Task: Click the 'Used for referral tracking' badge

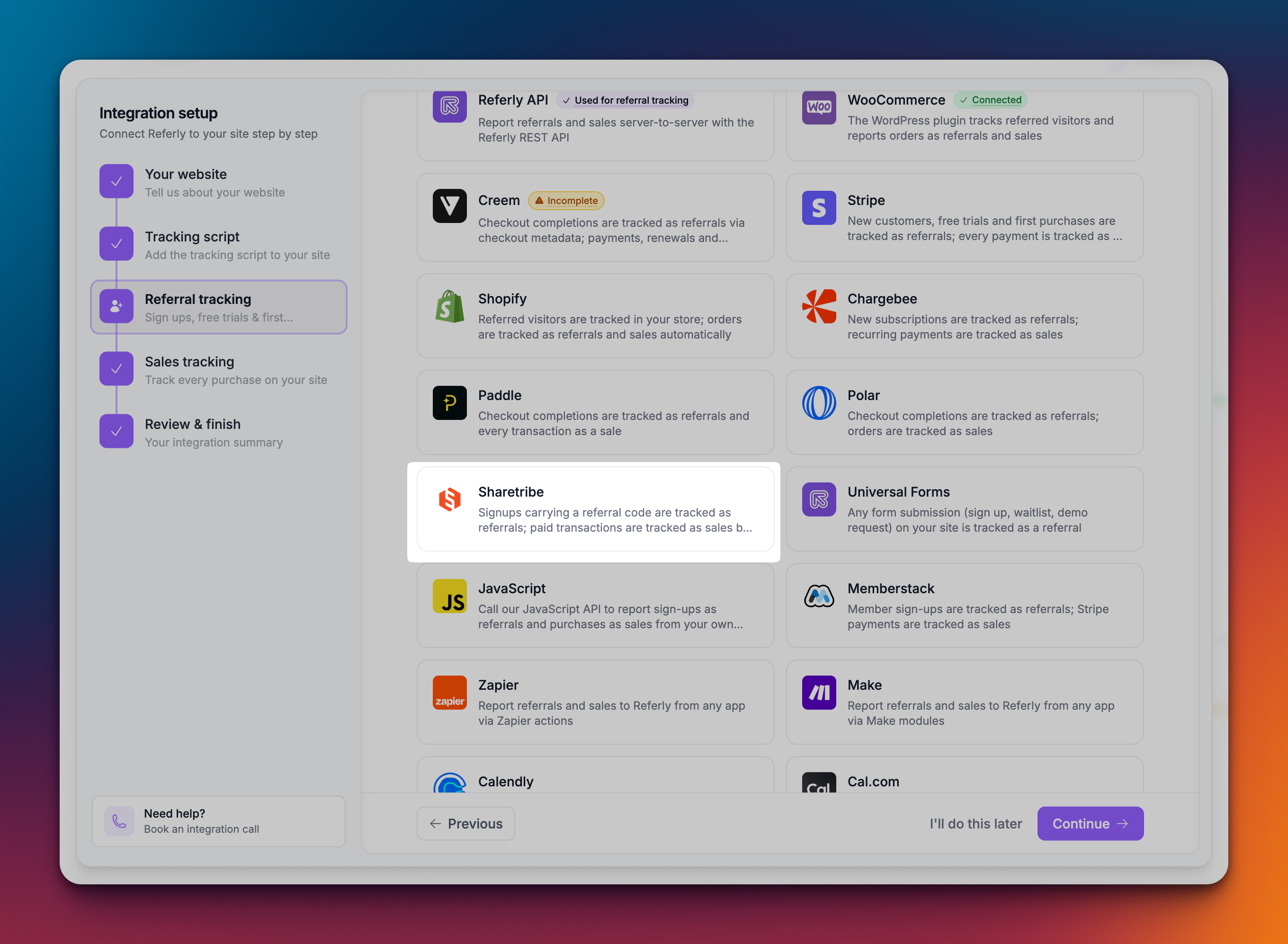Action: [625, 100]
